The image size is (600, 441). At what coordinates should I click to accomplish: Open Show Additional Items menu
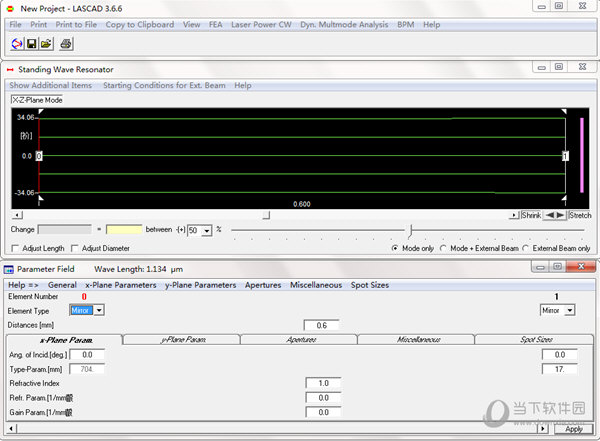tap(51, 85)
